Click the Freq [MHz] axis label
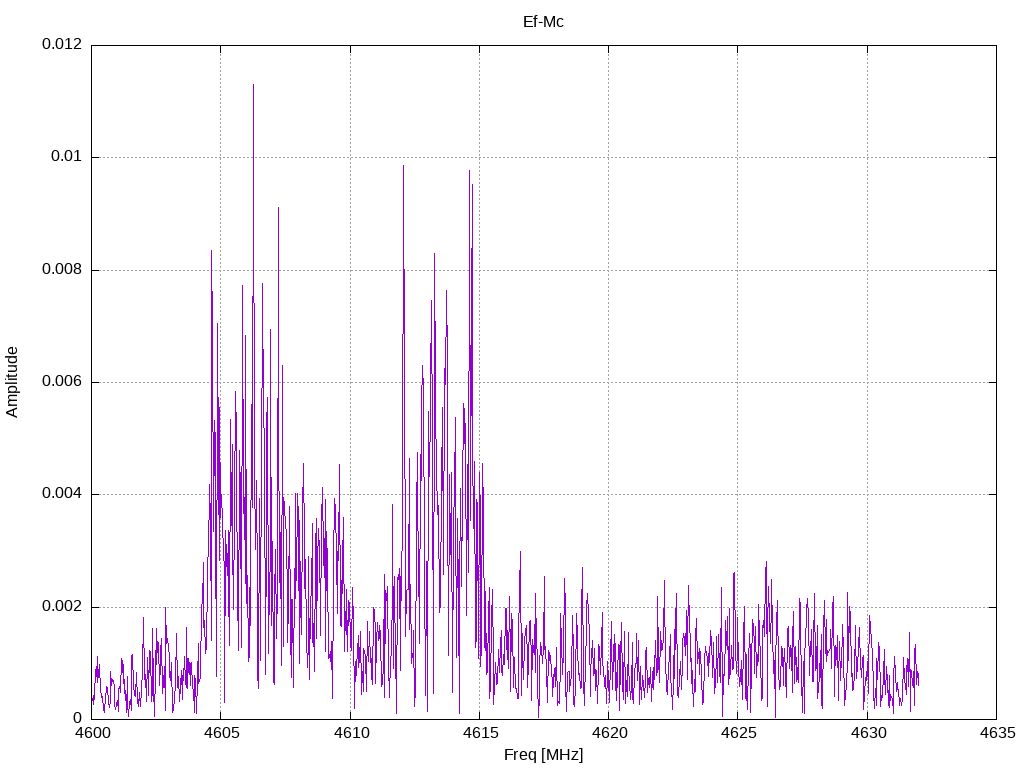The image size is (1024, 768). pos(543,754)
